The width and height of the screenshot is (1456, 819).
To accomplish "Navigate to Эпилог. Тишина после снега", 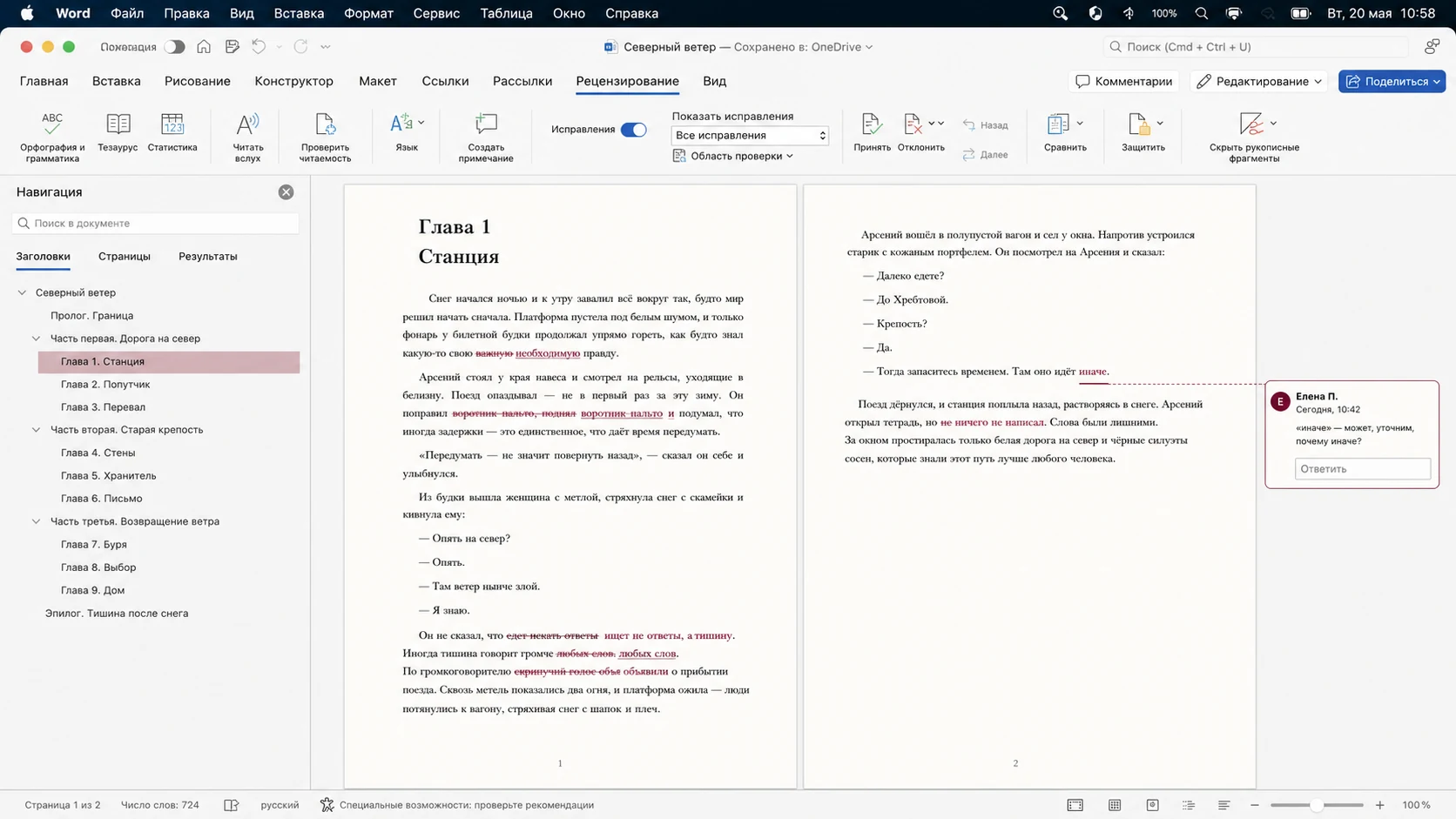I will [x=117, y=614].
